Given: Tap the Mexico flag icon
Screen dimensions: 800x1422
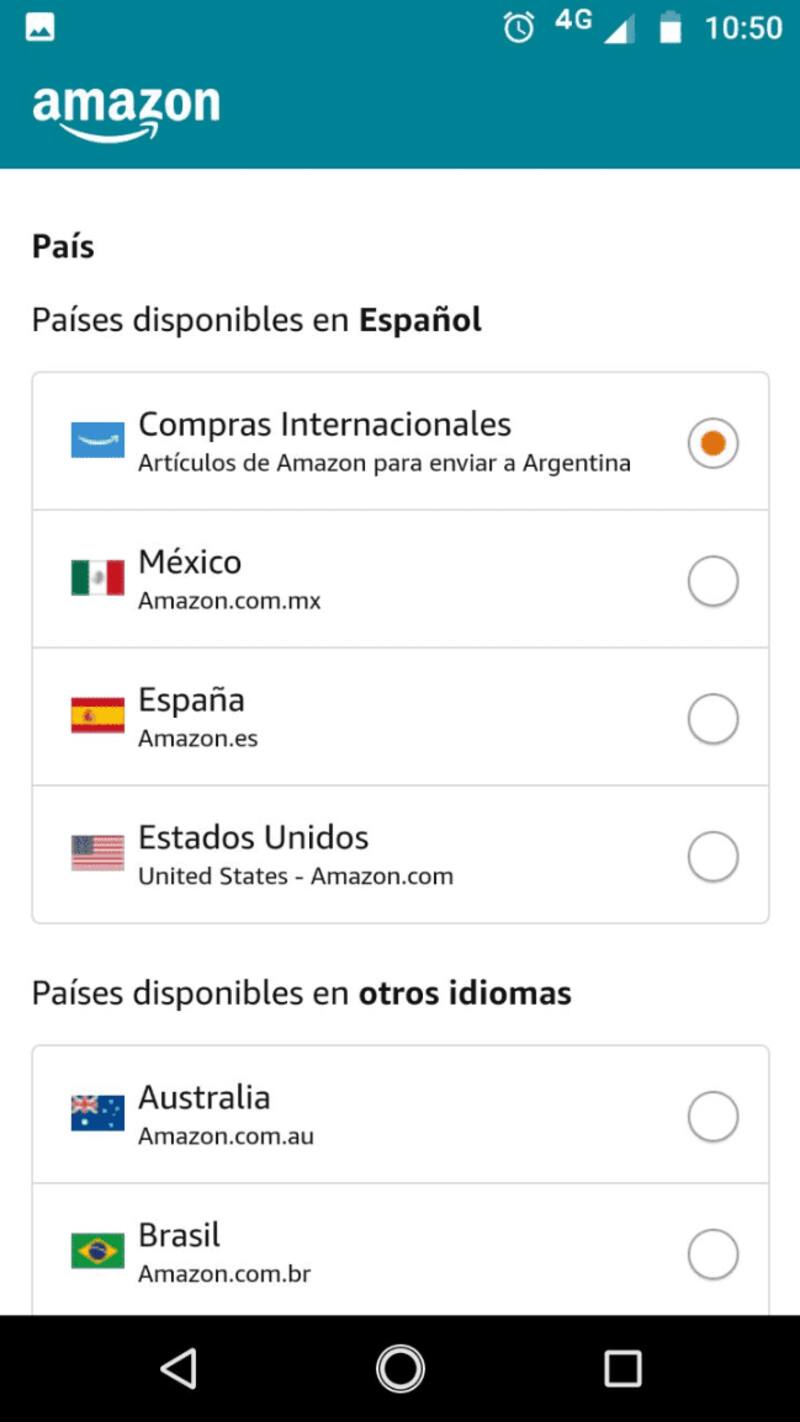Looking at the screenshot, I should [98, 578].
